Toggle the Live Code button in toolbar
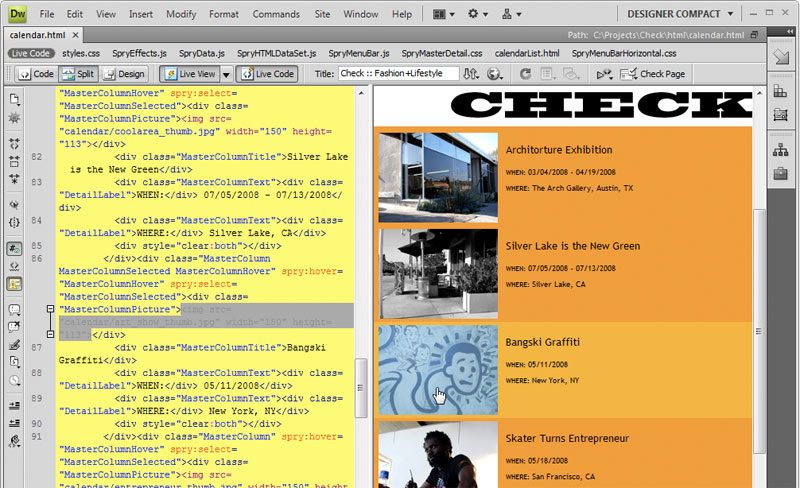The width and height of the screenshot is (800, 488). [x=267, y=74]
